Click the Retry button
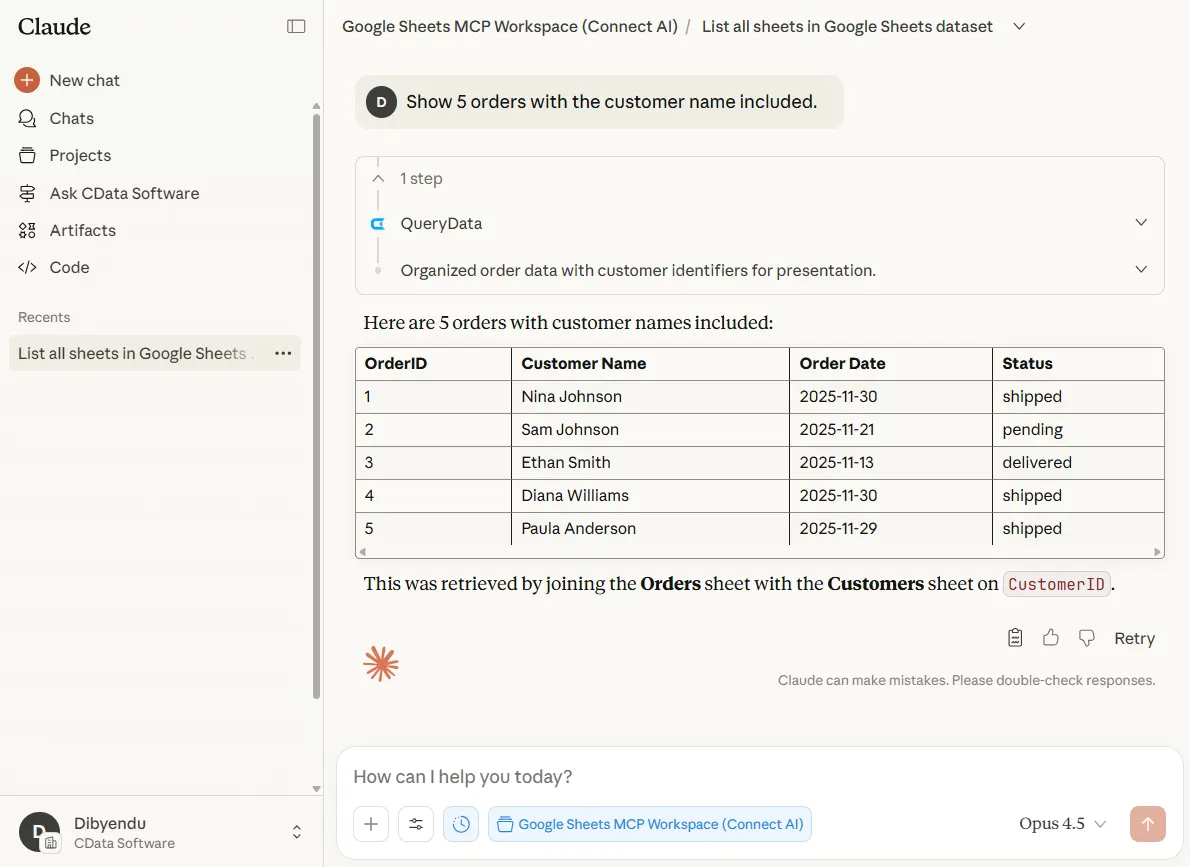The image size is (1190, 867). coord(1134,638)
